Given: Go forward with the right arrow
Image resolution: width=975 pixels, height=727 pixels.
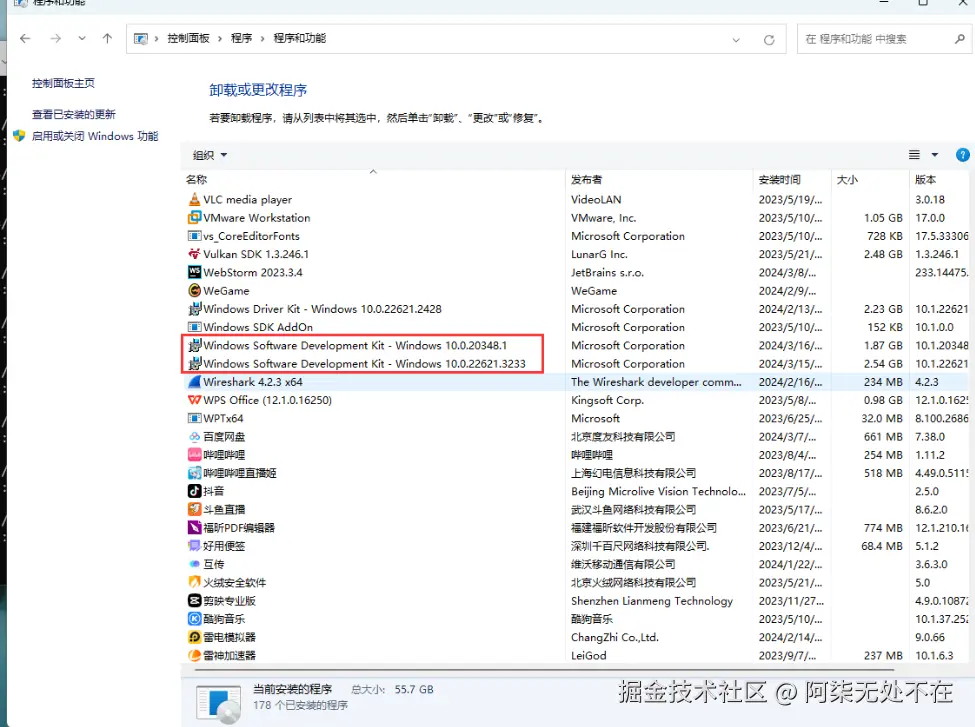Looking at the screenshot, I should 56,39.
